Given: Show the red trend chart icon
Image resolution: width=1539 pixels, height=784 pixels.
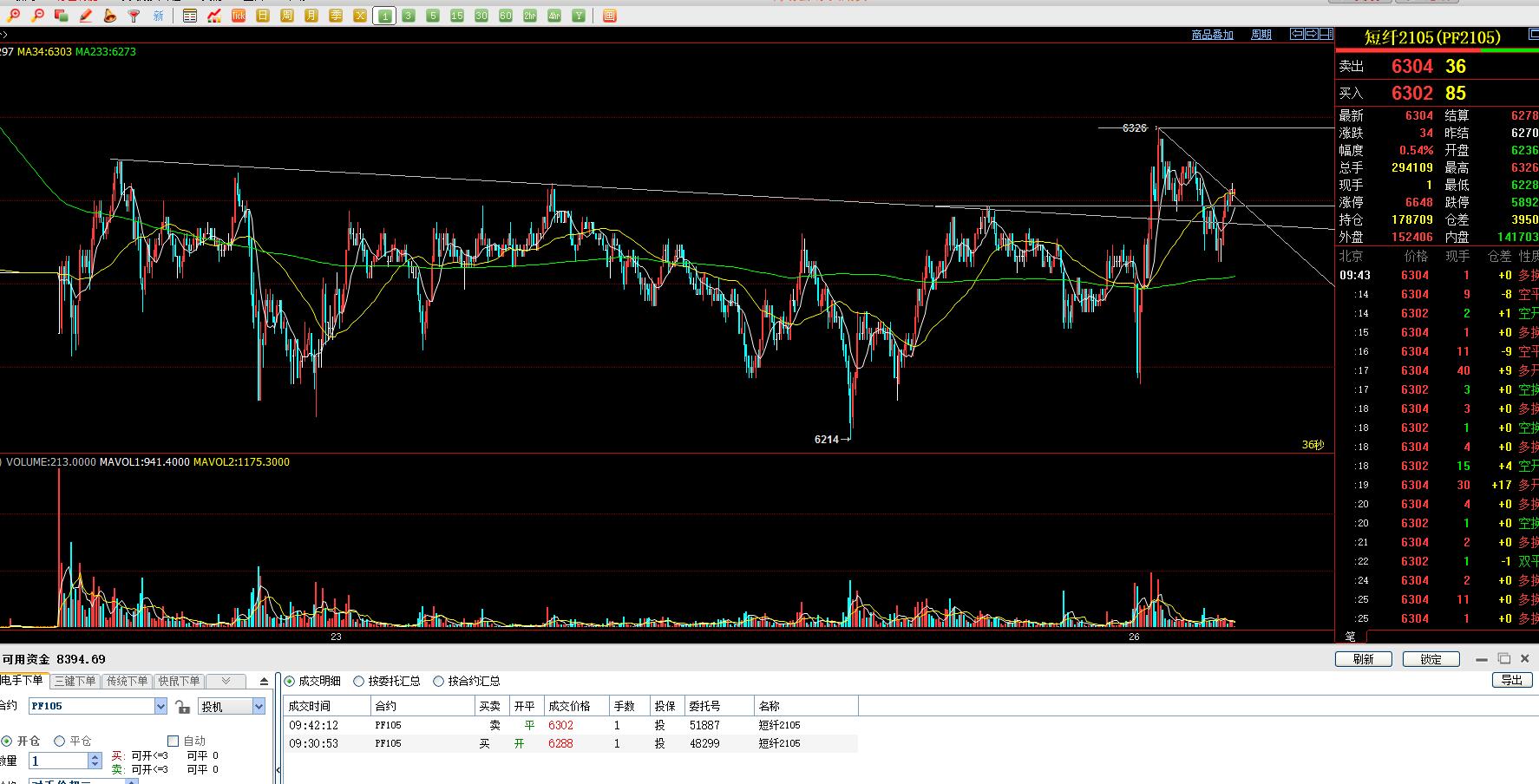Looking at the screenshot, I should [x=214, y=16].
